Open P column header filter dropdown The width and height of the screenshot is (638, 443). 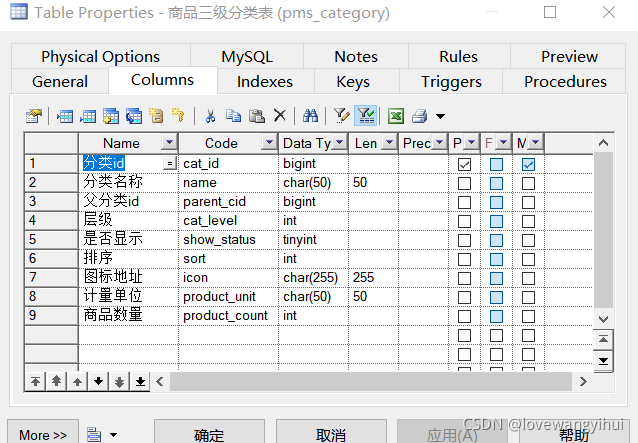(x=471, y=142)
